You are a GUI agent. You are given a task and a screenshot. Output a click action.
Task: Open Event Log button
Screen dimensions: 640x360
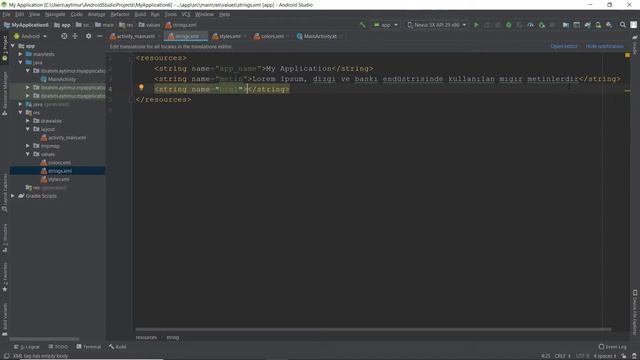pyautogui.click(x=613, y=347)
